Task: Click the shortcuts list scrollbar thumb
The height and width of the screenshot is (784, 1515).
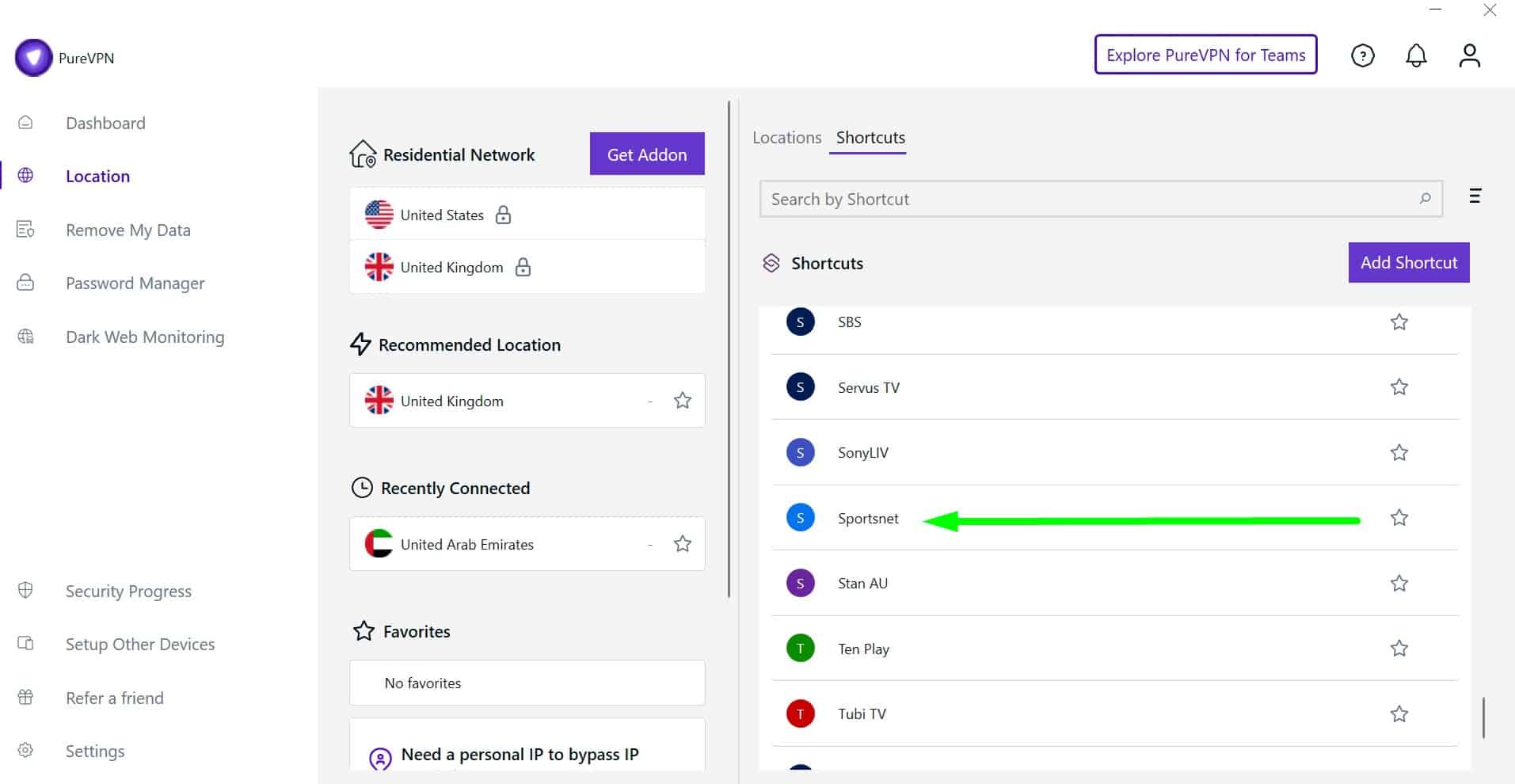Action: pos(1483,717)
